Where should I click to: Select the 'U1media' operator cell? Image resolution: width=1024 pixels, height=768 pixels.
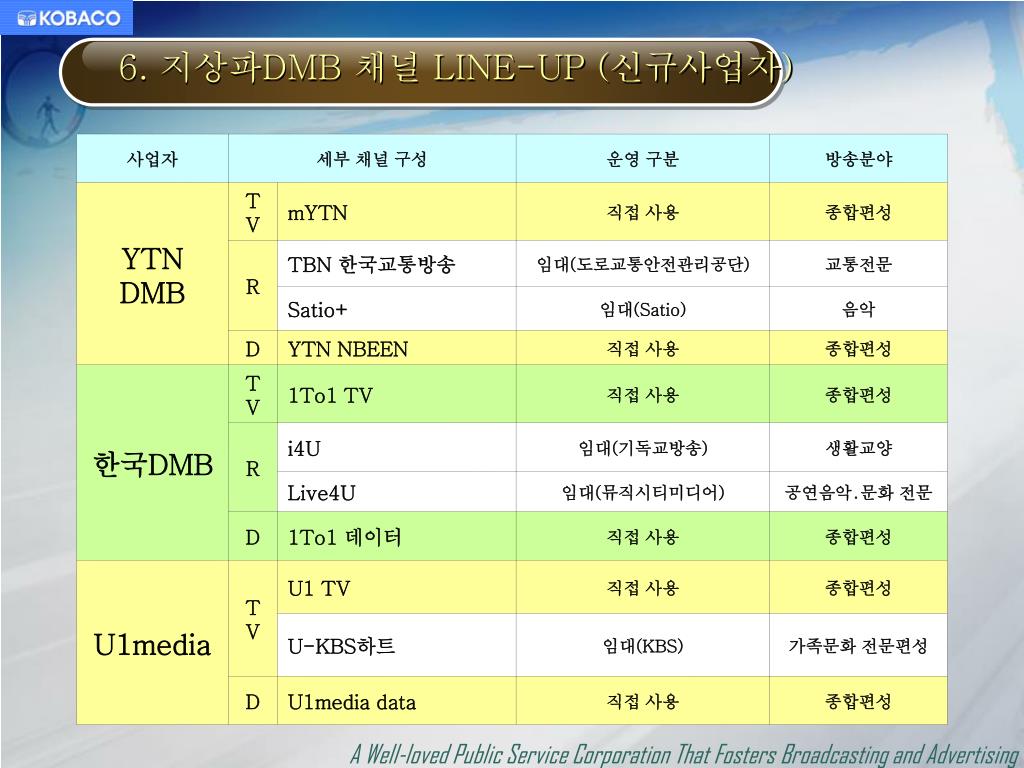click(x=152, y=643)
